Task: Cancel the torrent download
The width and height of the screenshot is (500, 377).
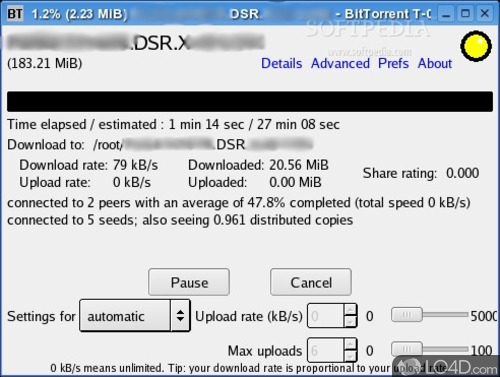Action: tap(311, 282)
